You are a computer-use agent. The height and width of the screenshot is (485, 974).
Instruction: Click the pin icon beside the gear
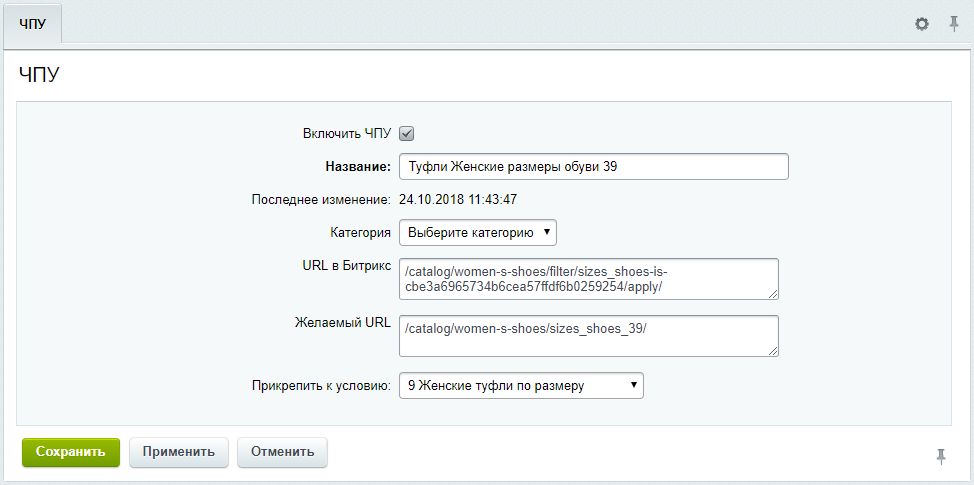(954, 24)
